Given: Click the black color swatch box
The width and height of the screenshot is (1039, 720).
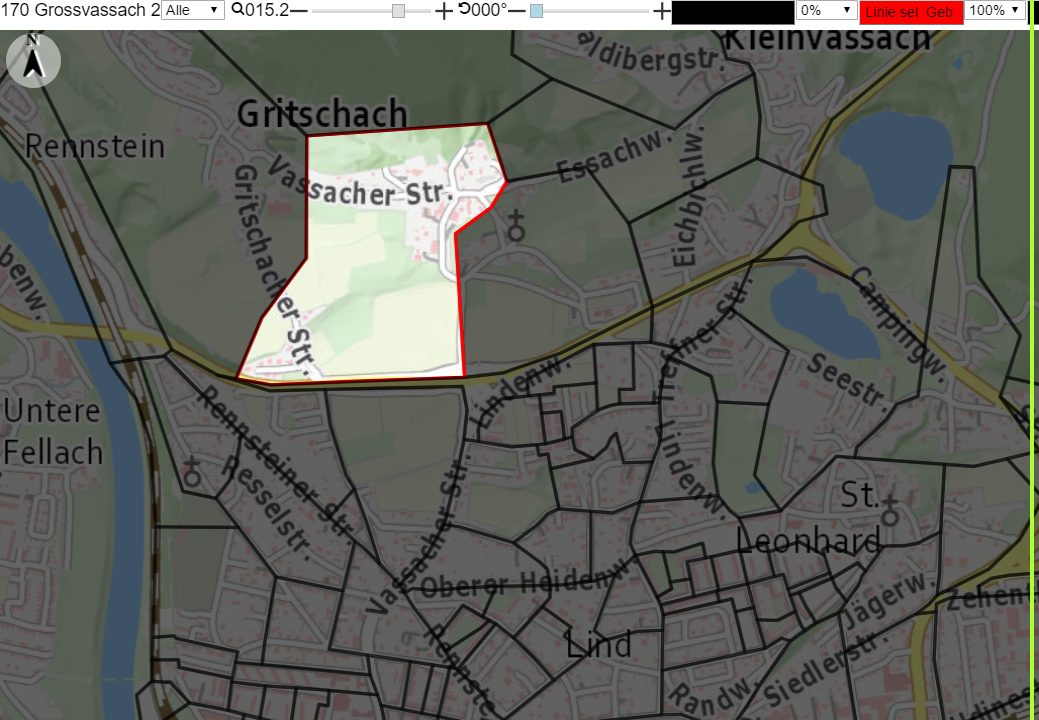Looking at the screenshot, I should [x=733, y=13].
